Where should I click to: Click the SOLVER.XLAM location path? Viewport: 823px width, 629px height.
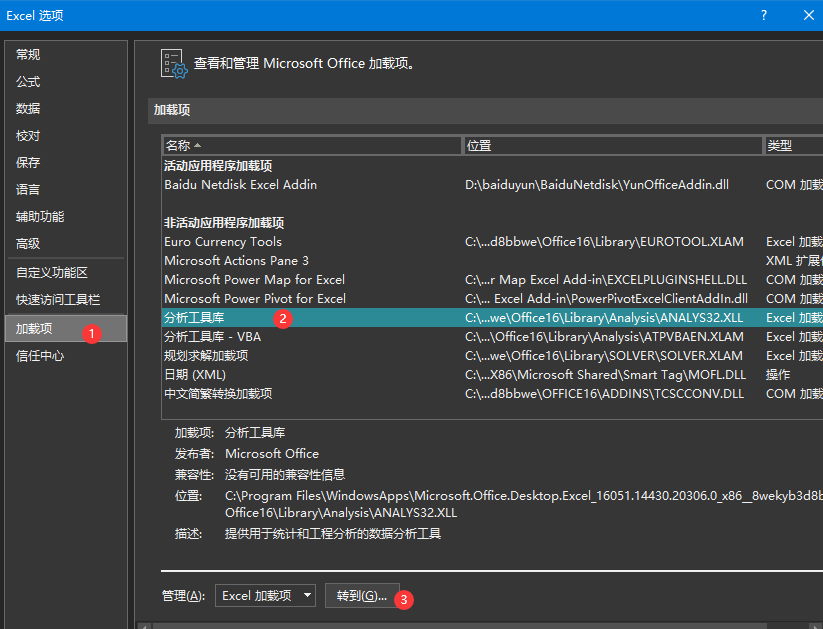604,356
